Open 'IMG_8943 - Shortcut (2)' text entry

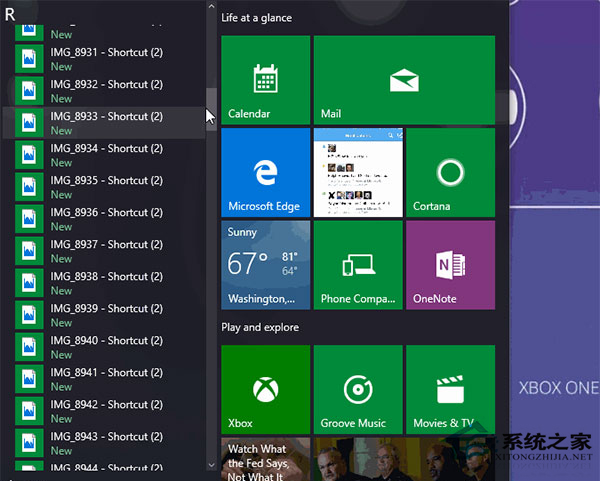[x=107, y=437]
